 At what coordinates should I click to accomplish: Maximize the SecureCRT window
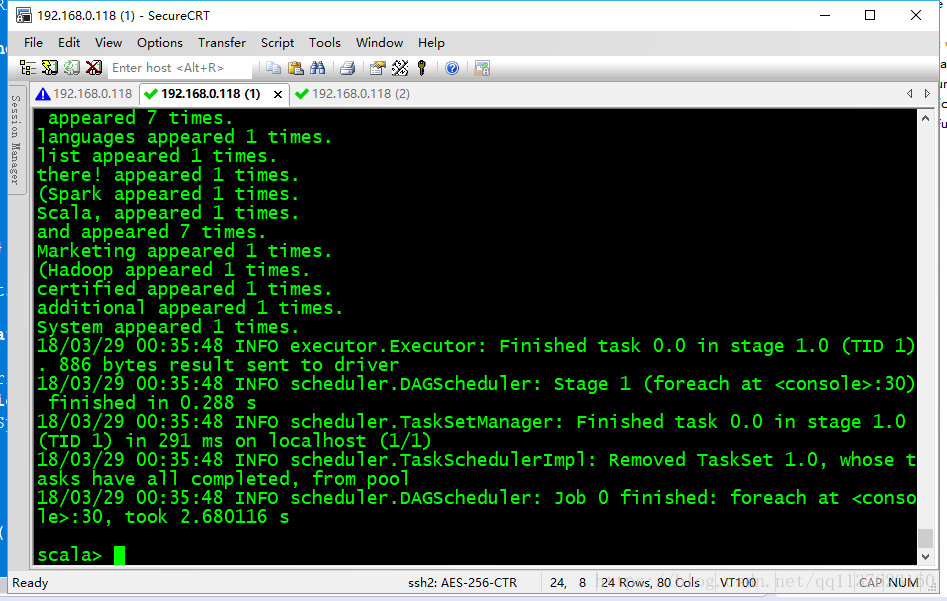[x=870, y=15]
